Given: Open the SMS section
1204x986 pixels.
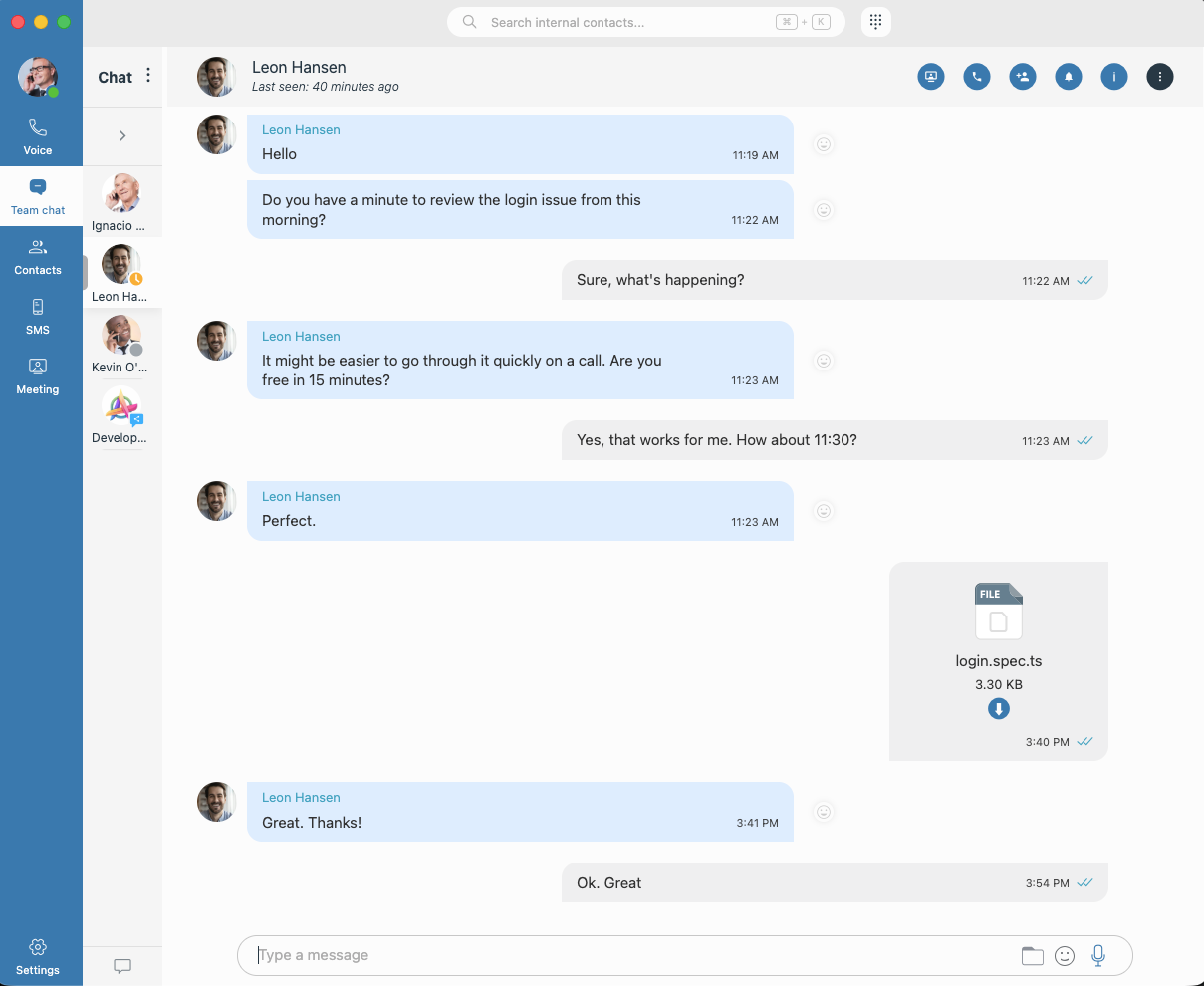Looking at the screenshot, I should (x=38, y=317).
